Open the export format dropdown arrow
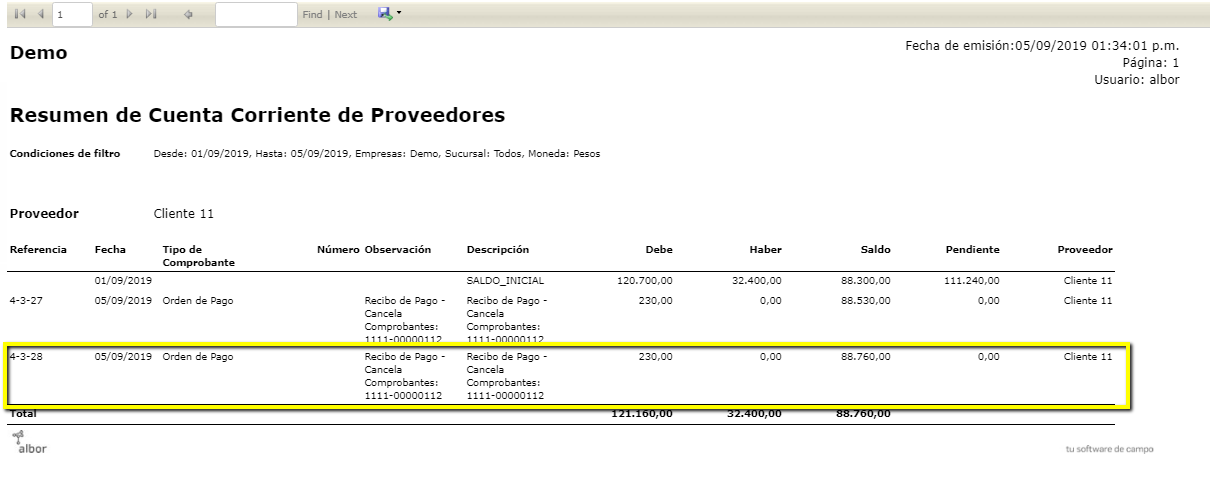The height and width of the screenshot is (486, 1210). 398,14
